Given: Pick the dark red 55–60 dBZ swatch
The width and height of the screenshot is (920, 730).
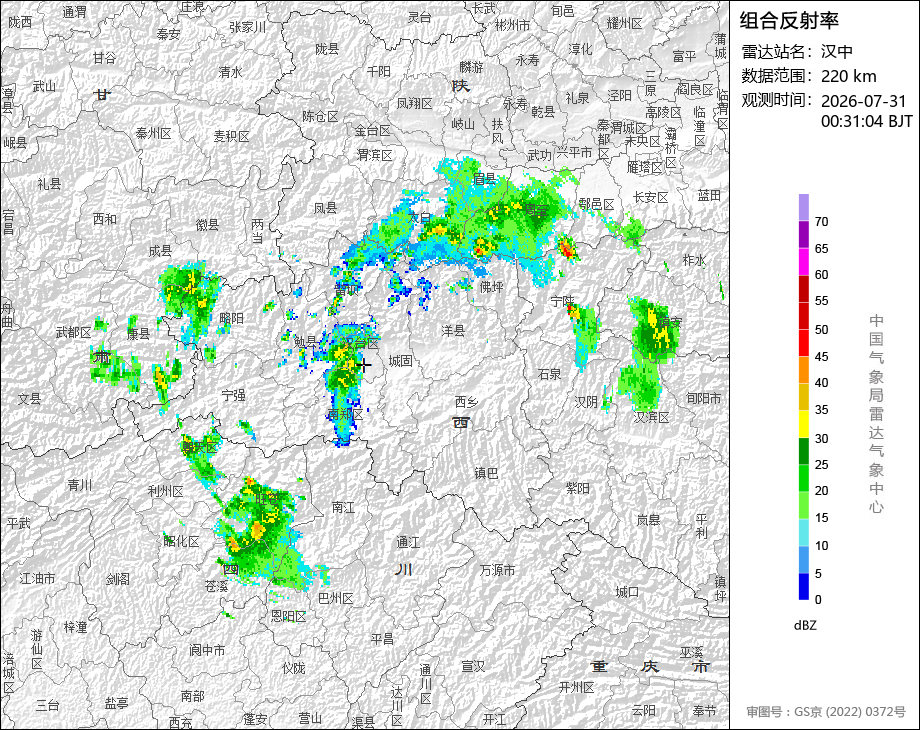Looking at the screenshot, I should tap(804, 289).
